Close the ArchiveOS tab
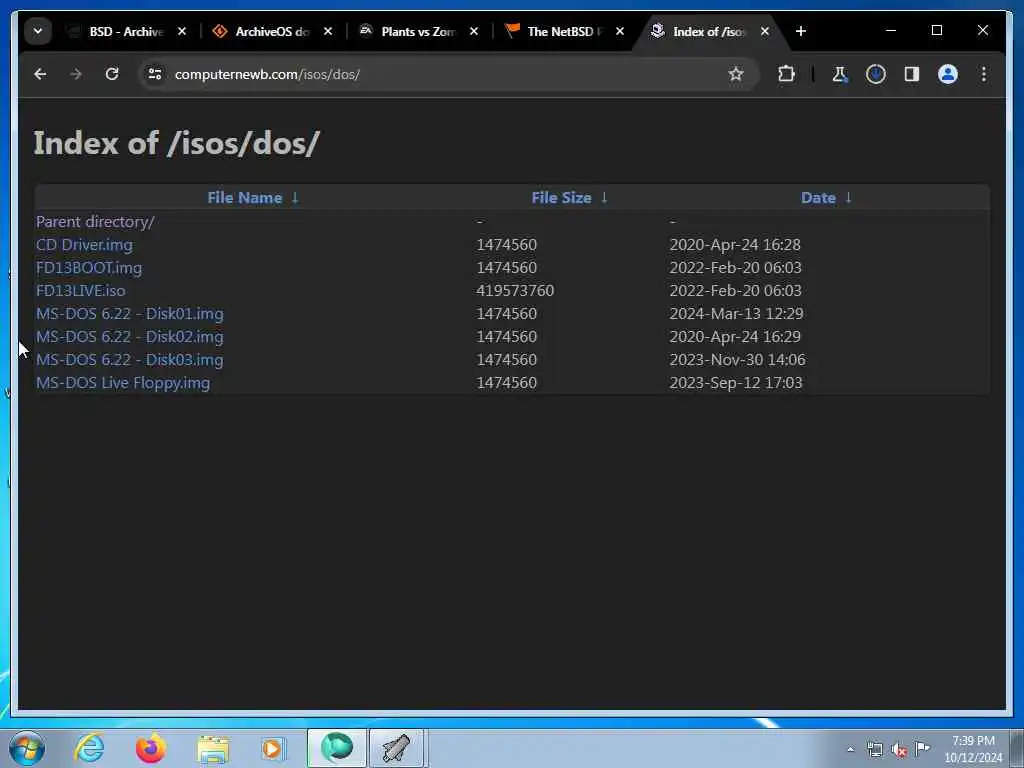Viewport: 1024px width, 768px height. 328,31
